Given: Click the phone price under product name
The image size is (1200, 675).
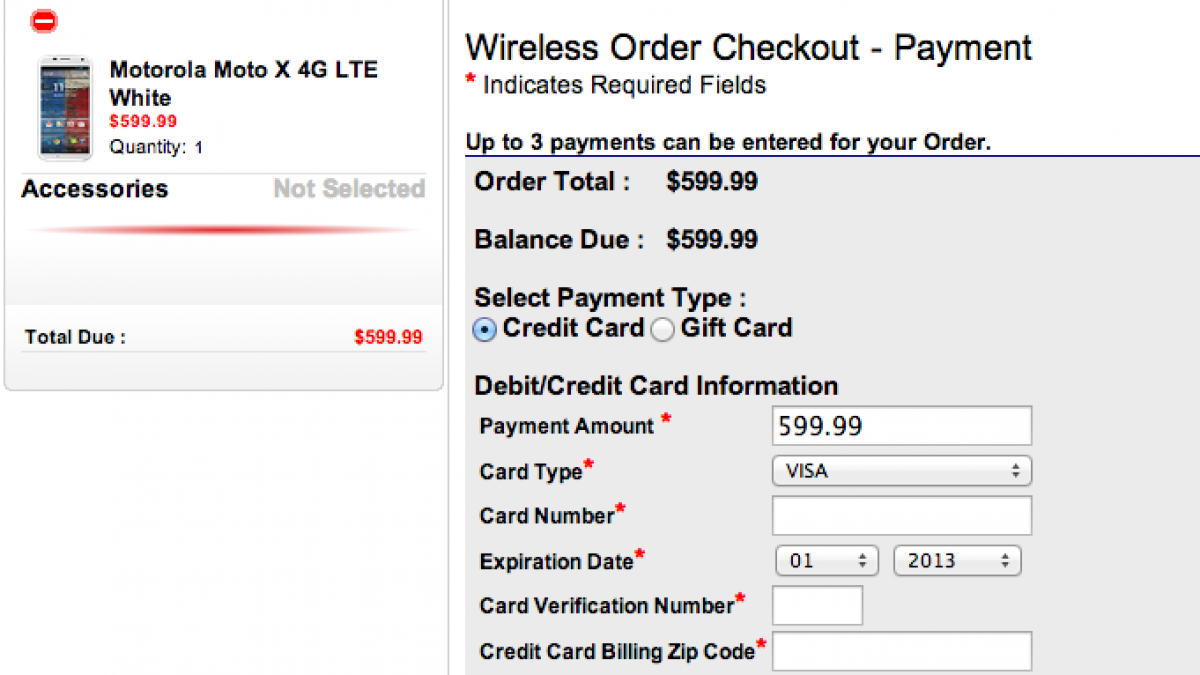Looking at the screenshot, I should (143, 122).
